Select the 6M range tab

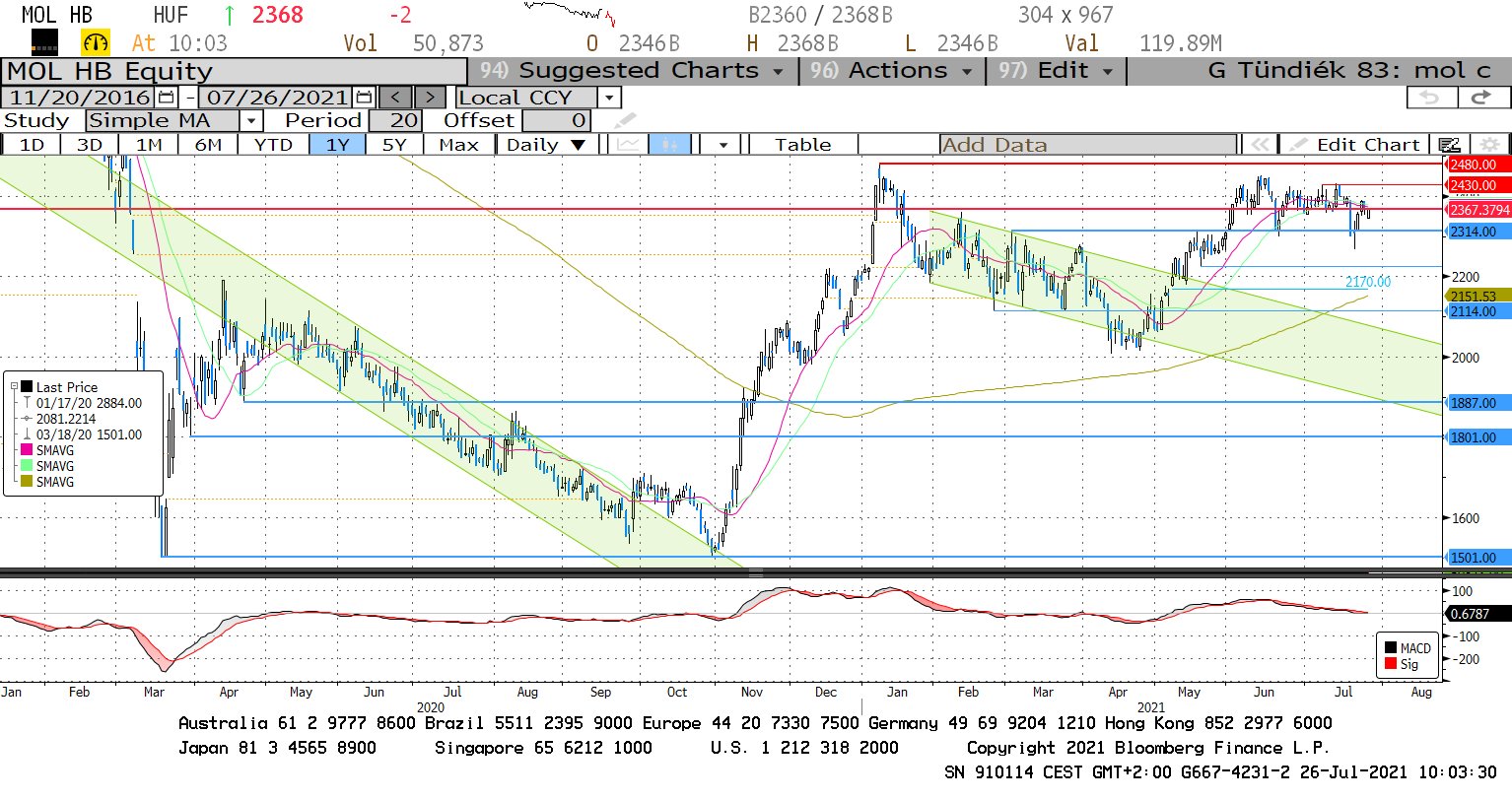(x=208, y=145)
